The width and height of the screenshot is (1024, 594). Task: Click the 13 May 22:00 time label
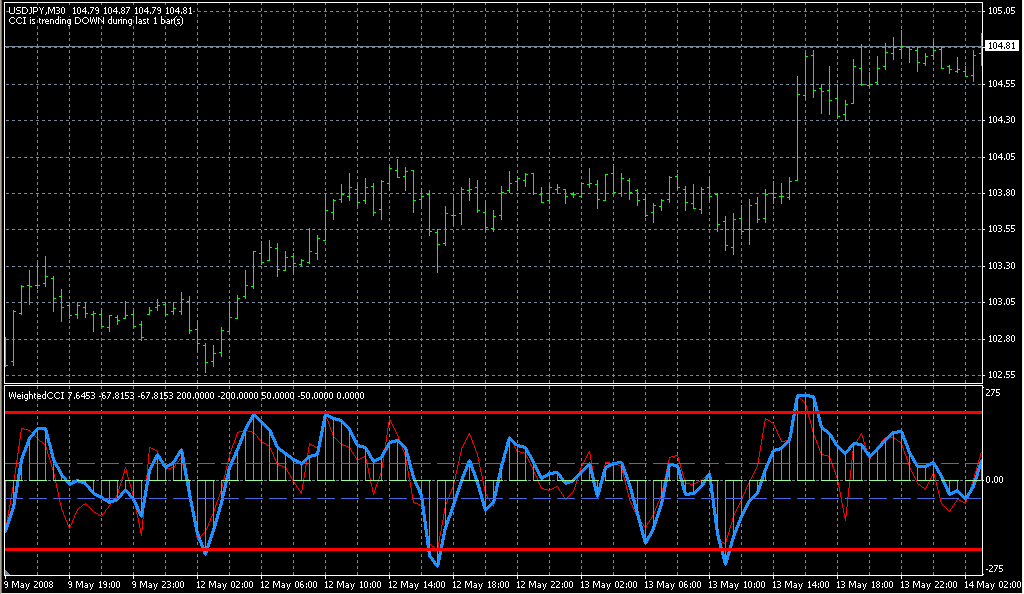931,584
